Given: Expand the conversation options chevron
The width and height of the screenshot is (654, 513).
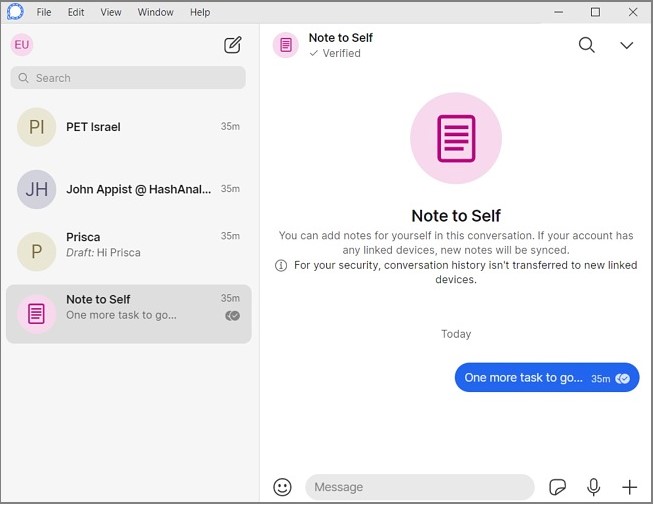Looking at the screenshot, I should click(627, 45).
